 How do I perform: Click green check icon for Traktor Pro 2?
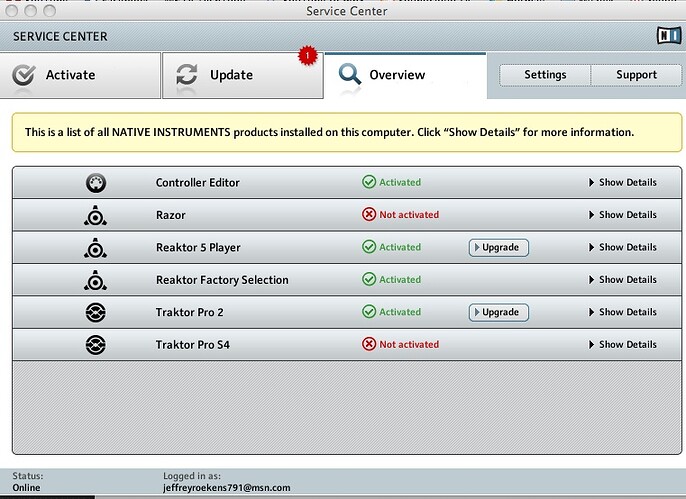tap(369, 311)
